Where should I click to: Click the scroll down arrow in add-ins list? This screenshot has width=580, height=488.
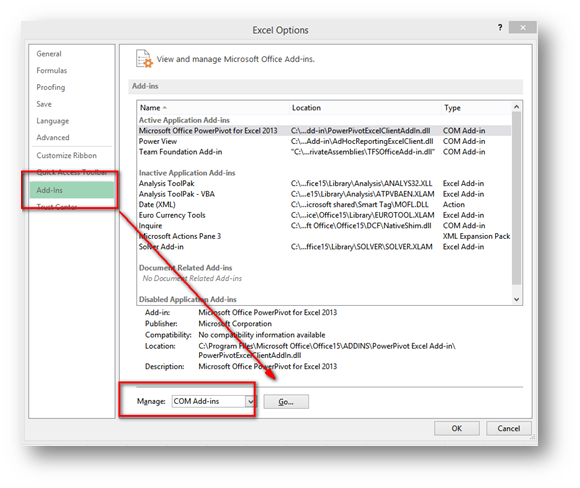coord(516,299)
